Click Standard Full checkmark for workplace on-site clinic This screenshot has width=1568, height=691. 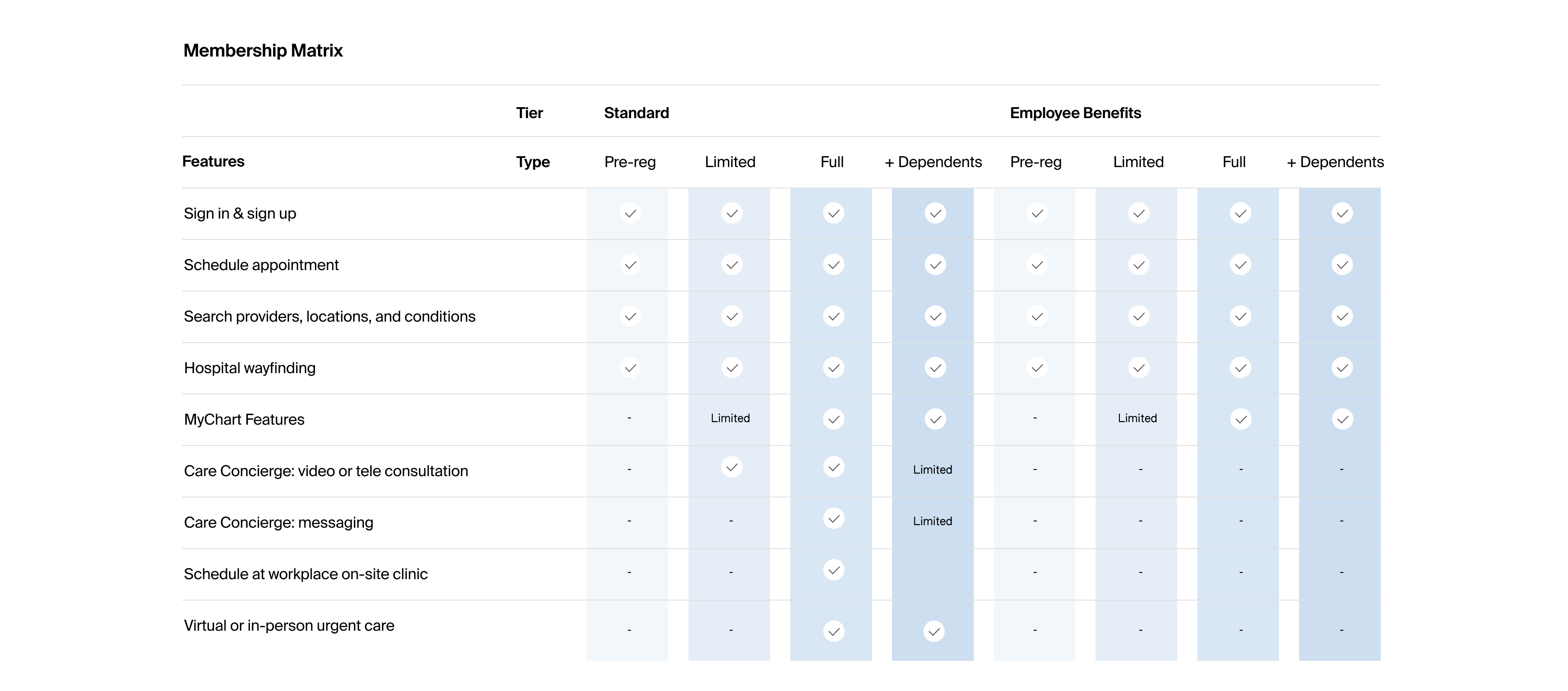click(x=833, y=570)
